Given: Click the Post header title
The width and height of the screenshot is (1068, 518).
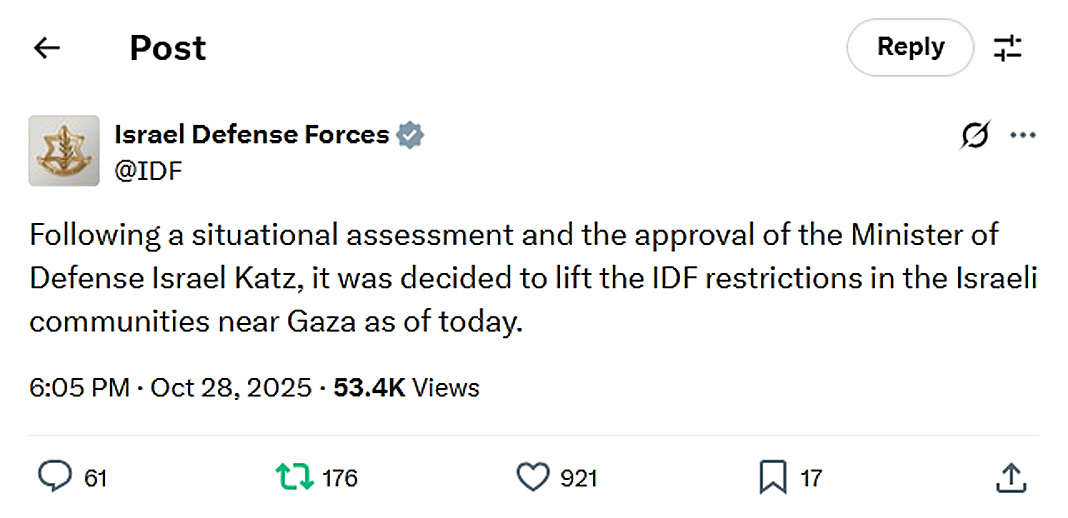Looking at the screenshot, I should (x=168, y=47).
